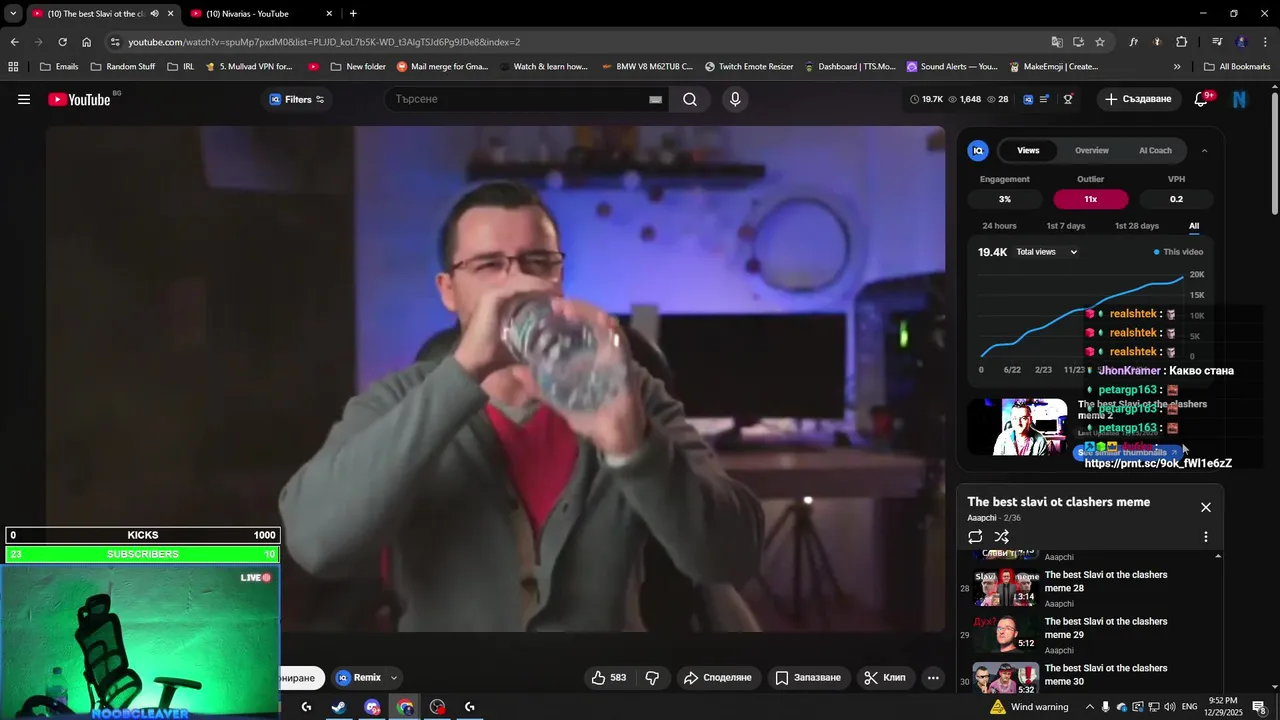Reload the page

62,42
